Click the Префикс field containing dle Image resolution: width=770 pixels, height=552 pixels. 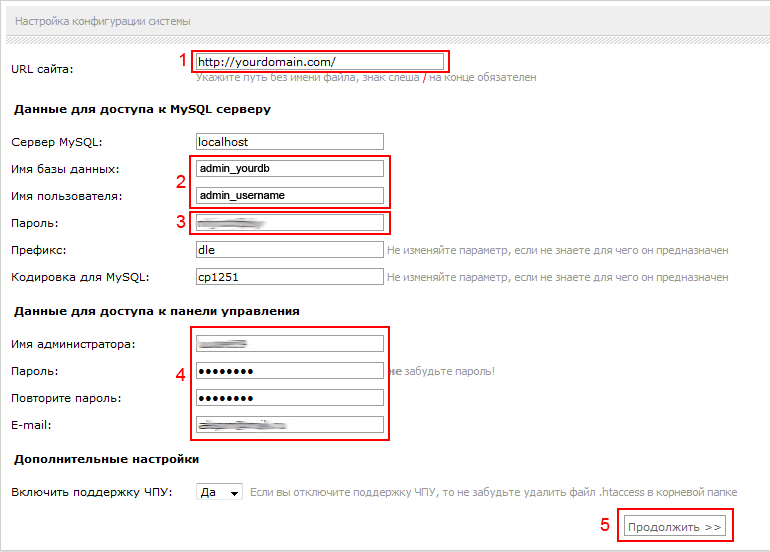click(x=290, y=250)
